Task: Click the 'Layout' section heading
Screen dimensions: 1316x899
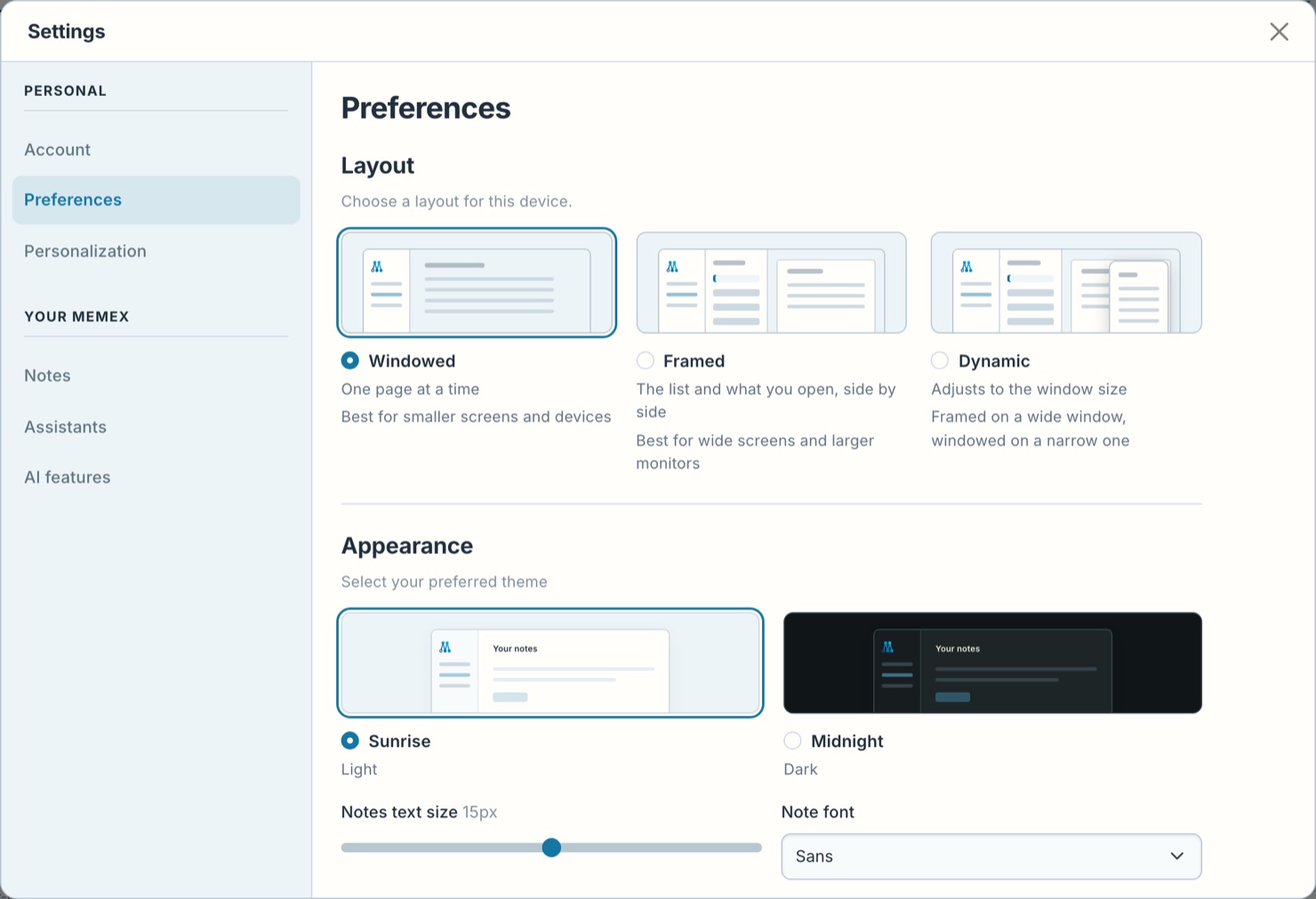Action: click(378, 165)
